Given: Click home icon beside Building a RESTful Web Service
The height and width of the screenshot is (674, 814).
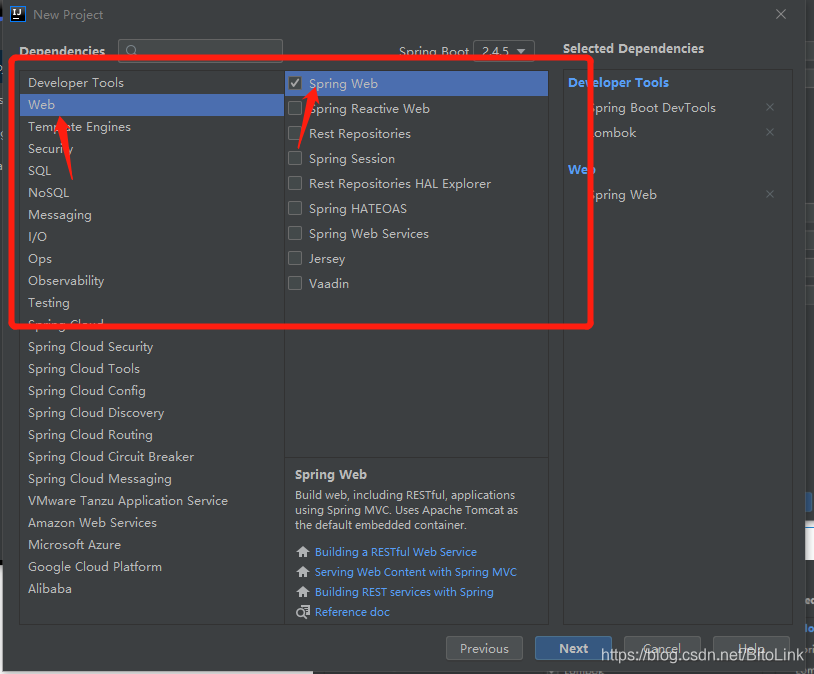Looking at the screenshot, I should point(303,551).
